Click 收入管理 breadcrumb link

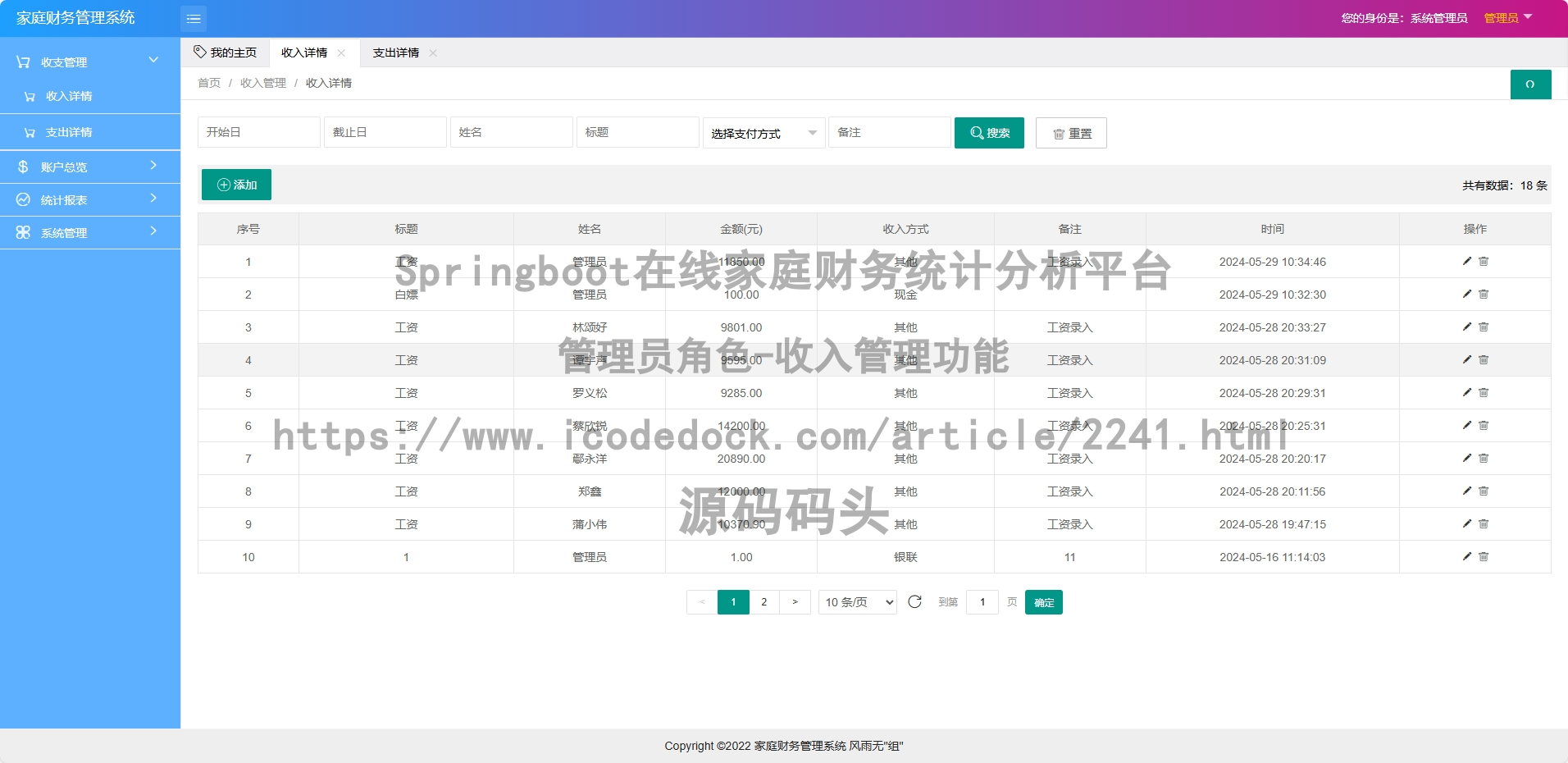tap(263, 83)
